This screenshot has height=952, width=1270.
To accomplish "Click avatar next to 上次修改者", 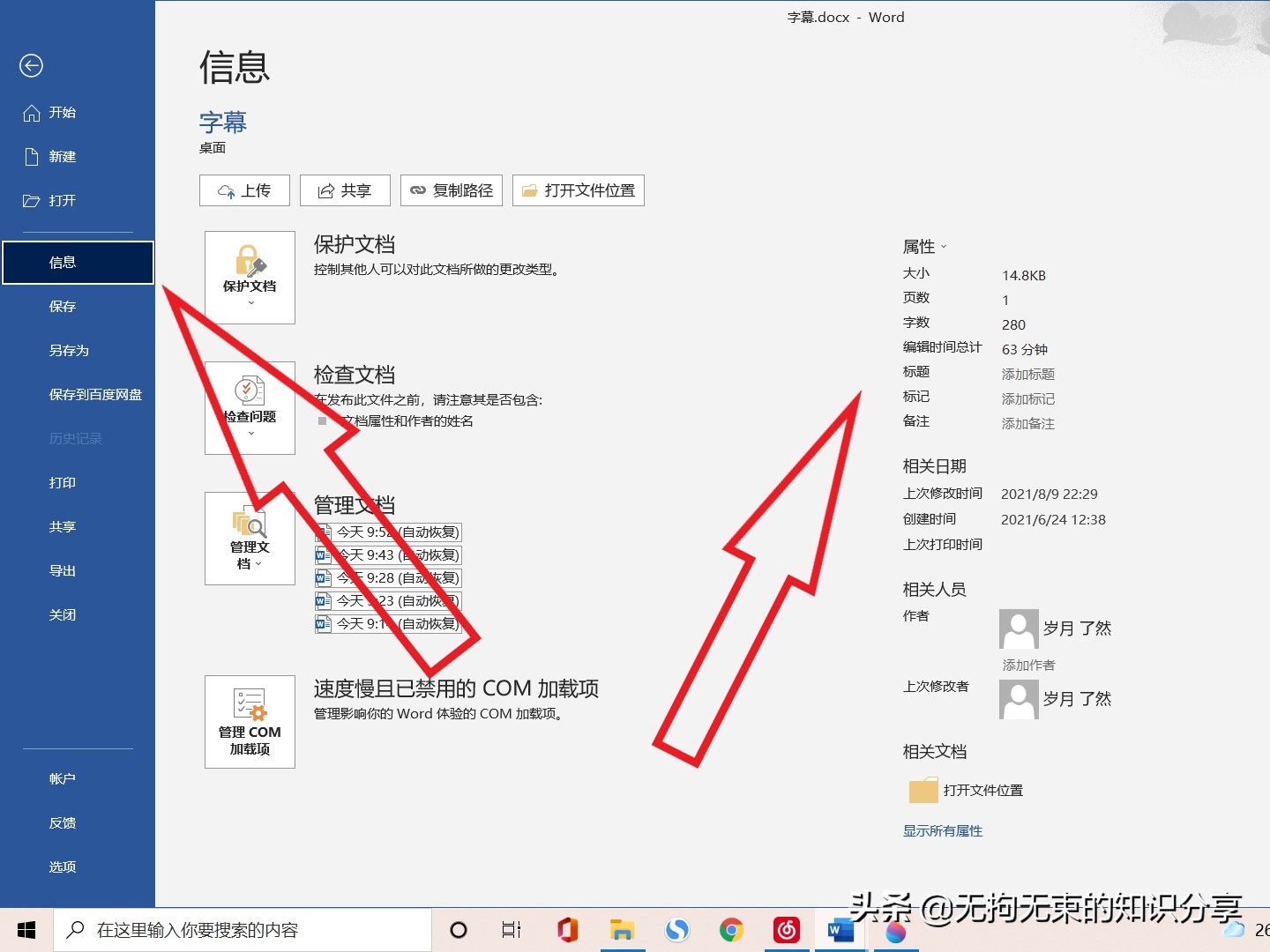I will [1019, 699].
